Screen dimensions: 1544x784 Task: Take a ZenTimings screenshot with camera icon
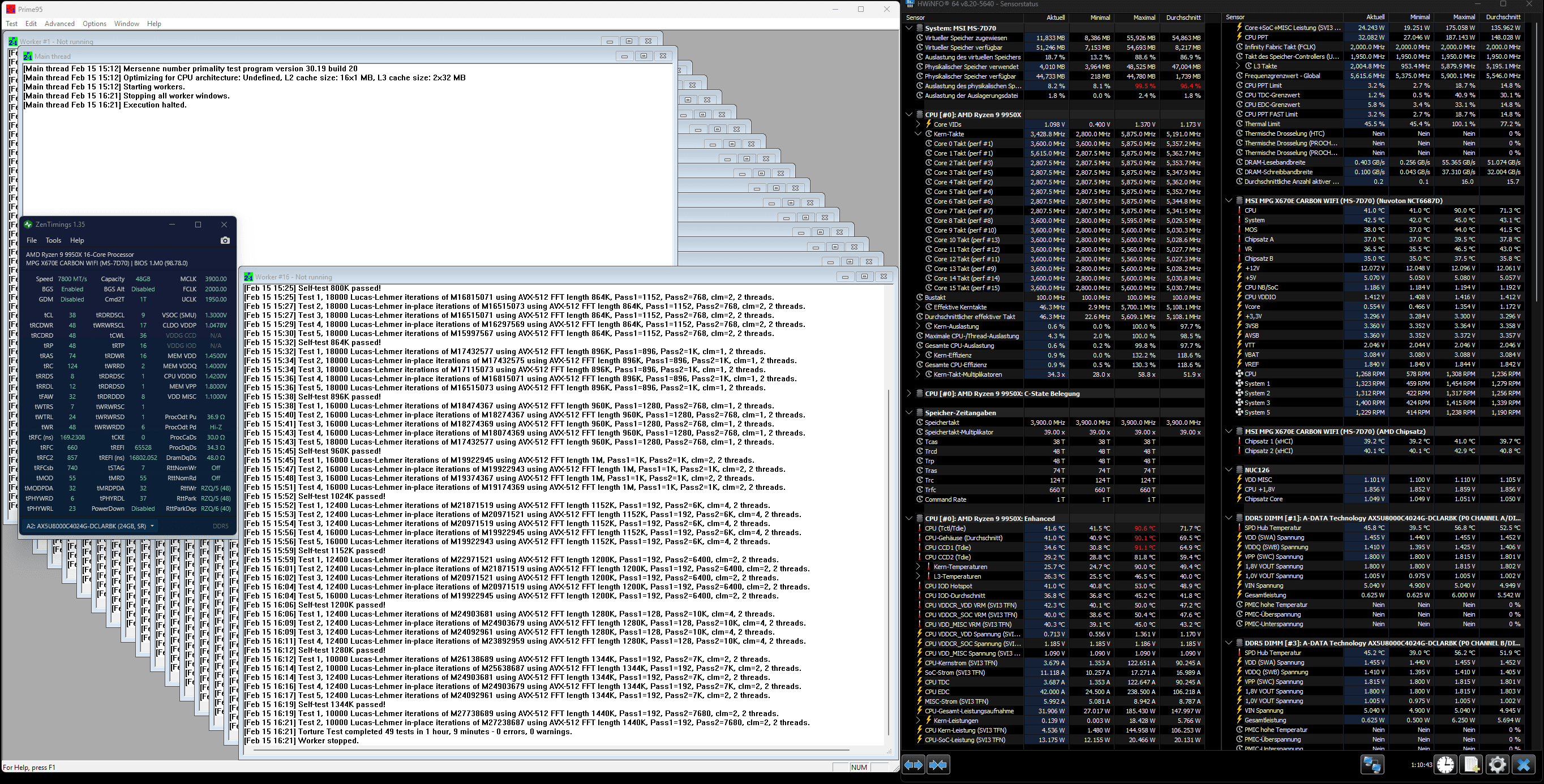[x=225, y=240]
